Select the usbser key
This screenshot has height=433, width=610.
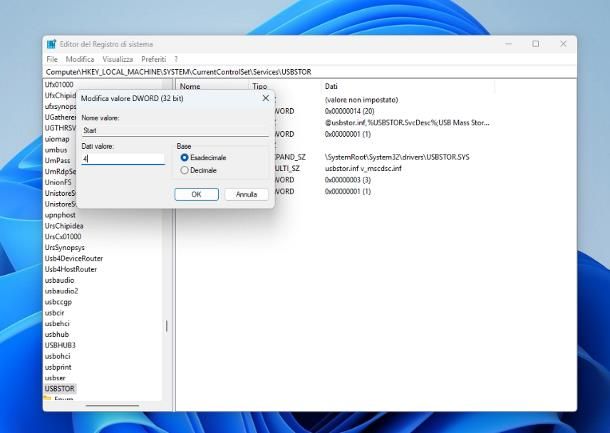55,378
